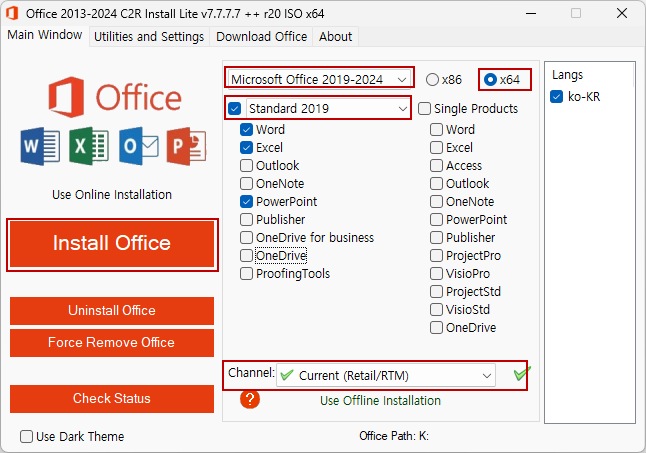646x453 pixels.
Task: Click the Outlook application icon
Action: [138, 146]
